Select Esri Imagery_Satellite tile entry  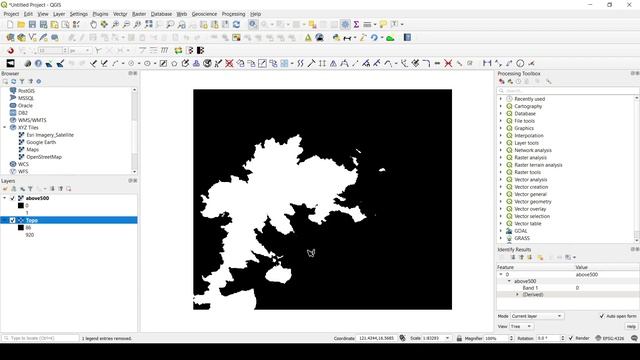click(50, 135)
